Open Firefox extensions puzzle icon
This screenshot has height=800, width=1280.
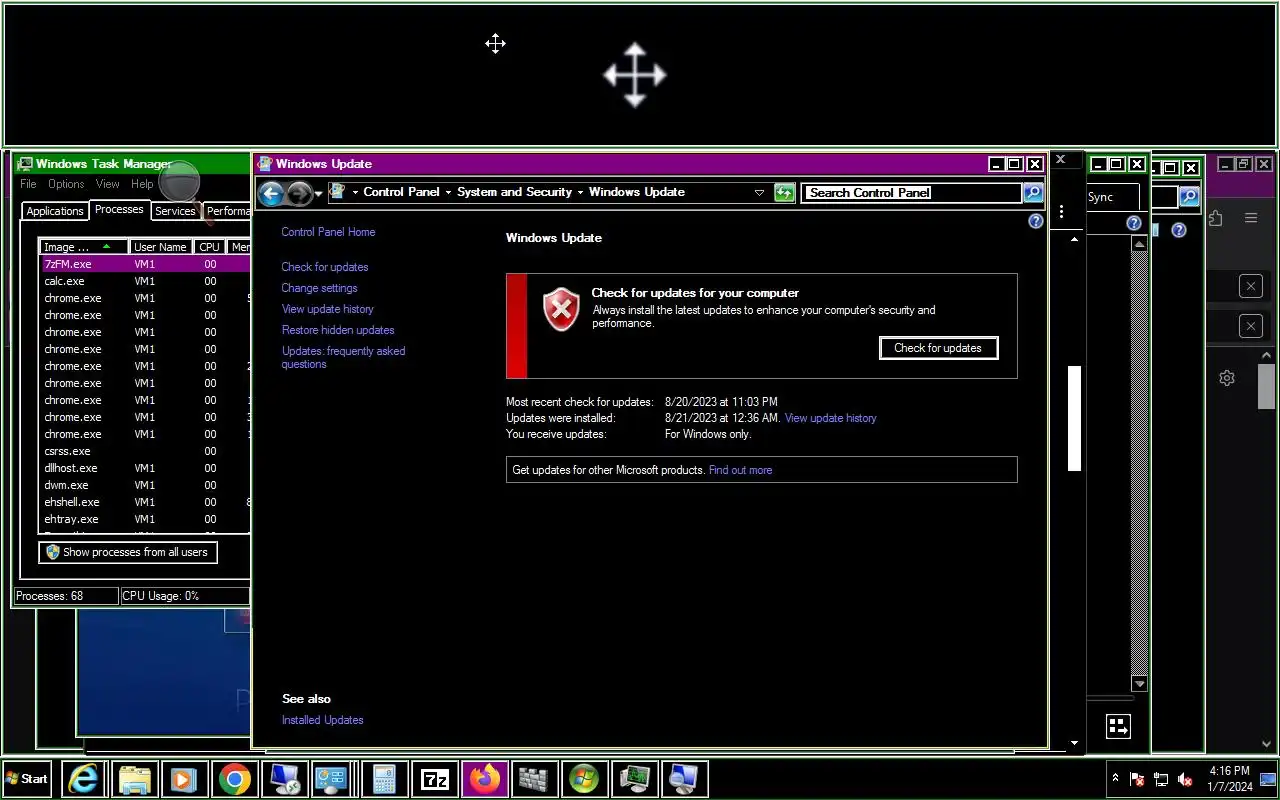1215,218
